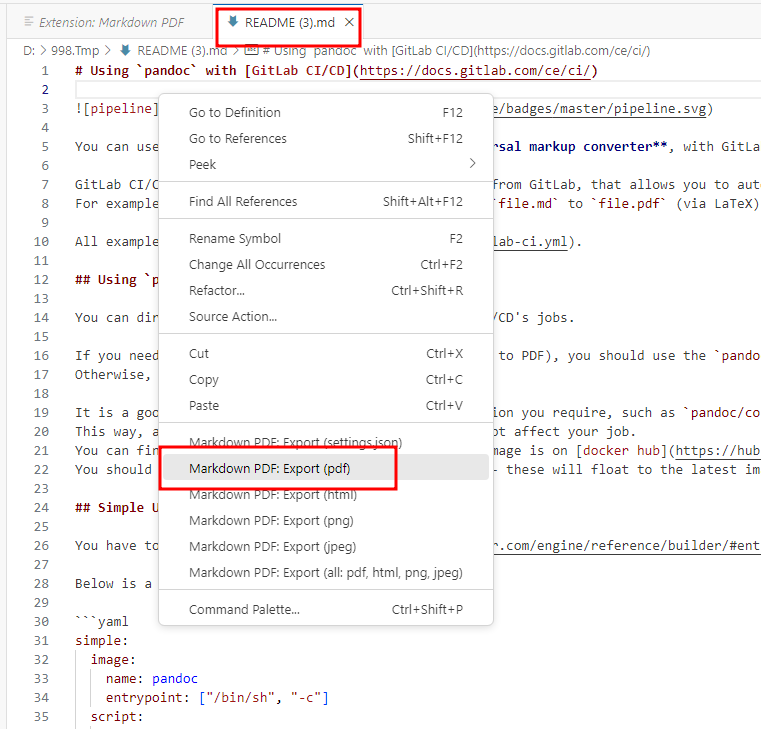Open Refactor... menu entry
Image resolution: width=761 pixels, height=729 pixels.
click(326, 291)
